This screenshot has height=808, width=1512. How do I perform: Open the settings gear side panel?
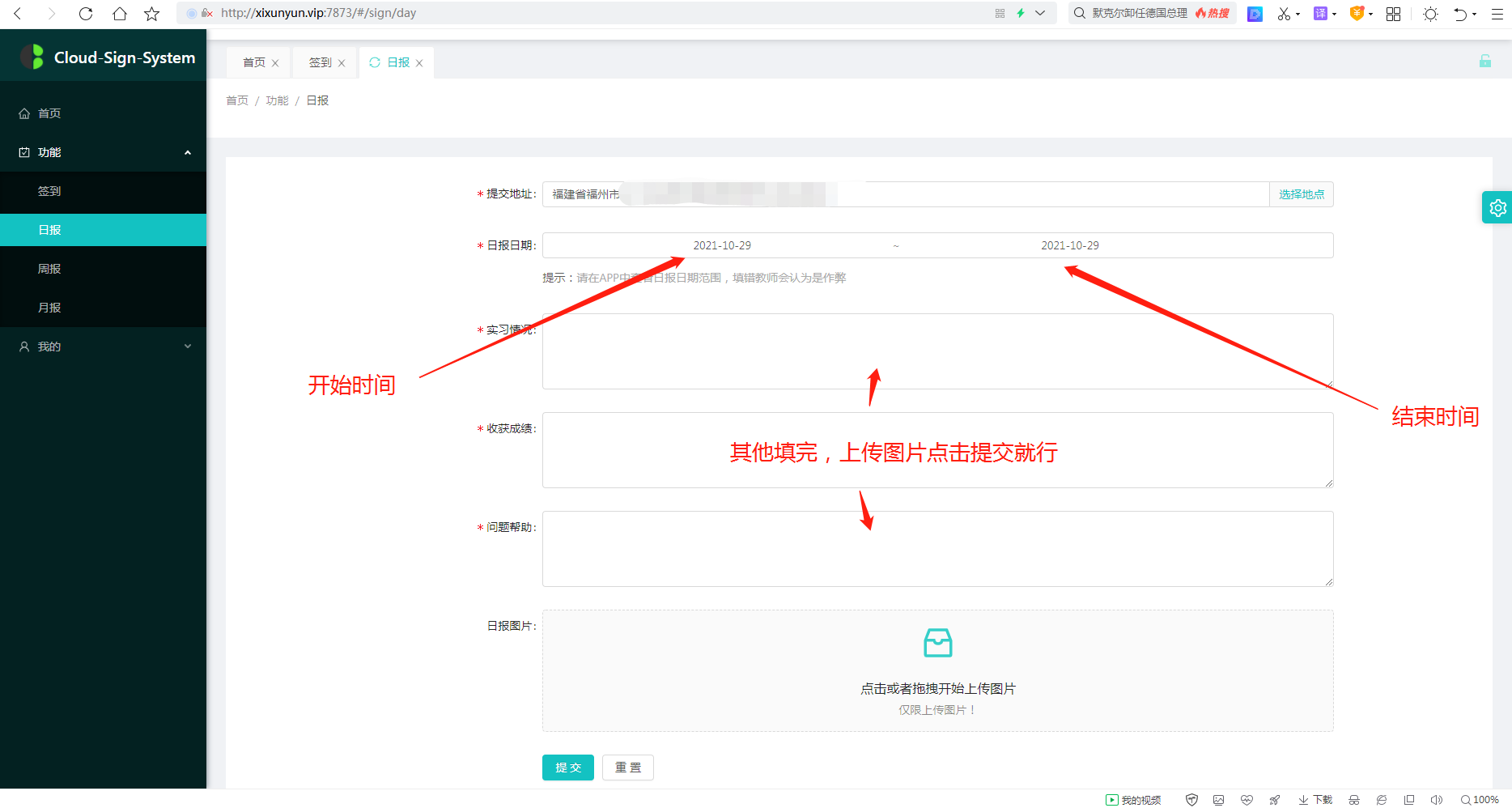point(1497,207)
